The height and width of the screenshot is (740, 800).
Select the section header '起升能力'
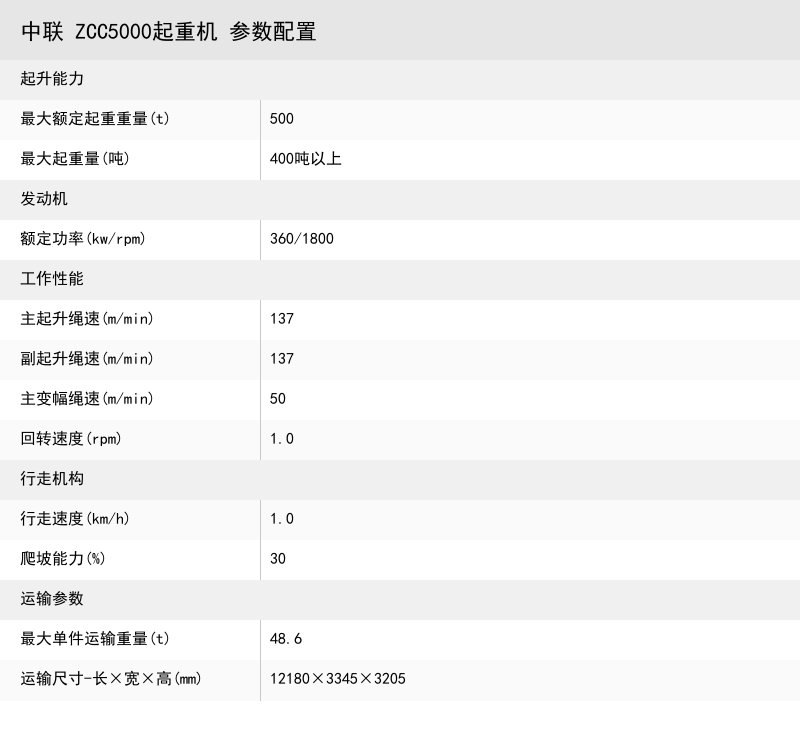pos(52,79)
